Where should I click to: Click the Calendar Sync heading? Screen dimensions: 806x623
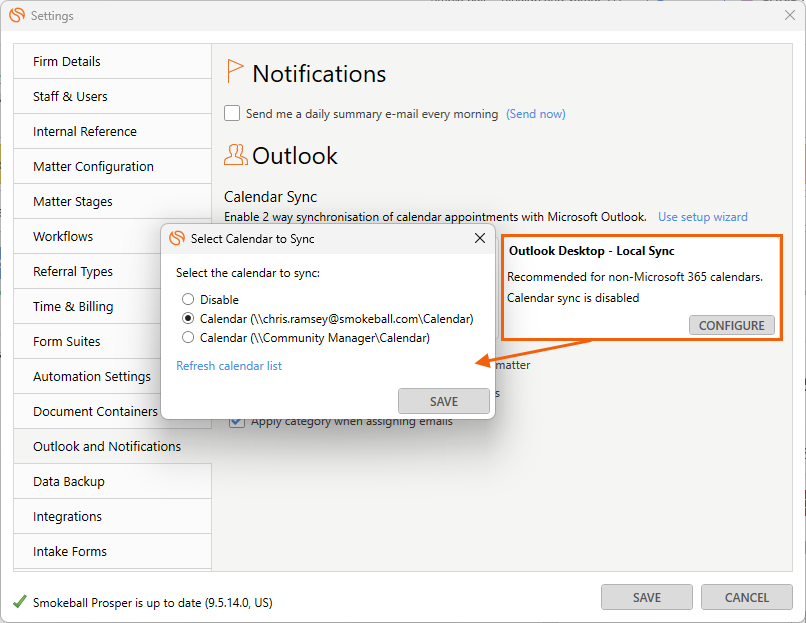[x=270, y=197]
